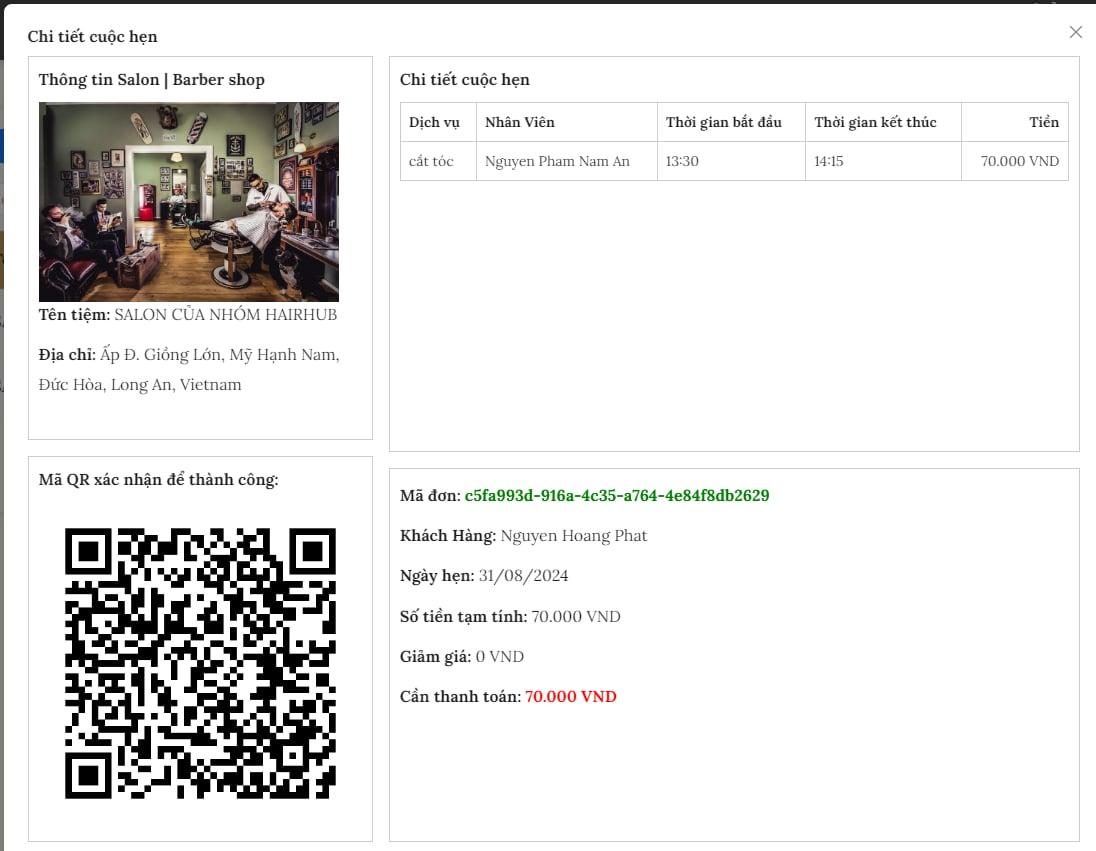Click the 'Số tiền tạm tính' amount
Viewport: 1096px width, 851px height.
(576, 617)
